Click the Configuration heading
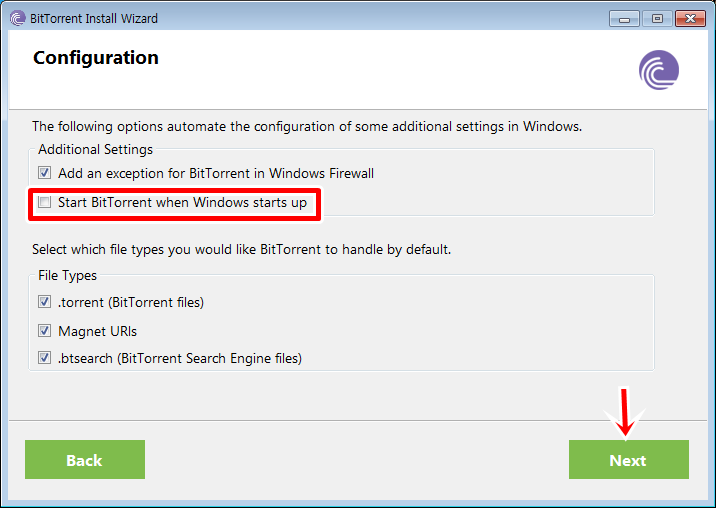The width and height of the screenshot is (716, 508). coord(96,58)
